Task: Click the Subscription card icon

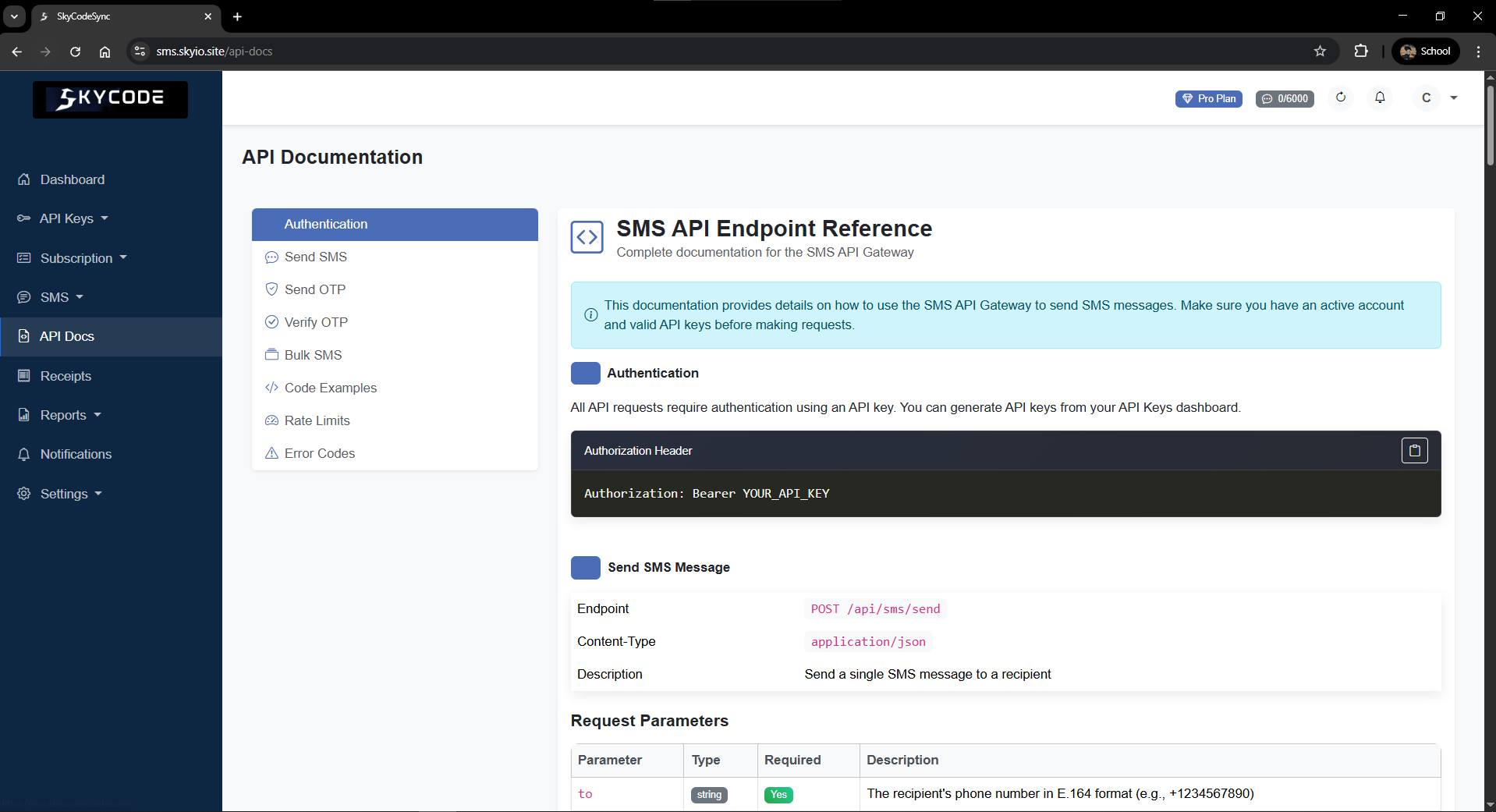Action: click(24, 257)
